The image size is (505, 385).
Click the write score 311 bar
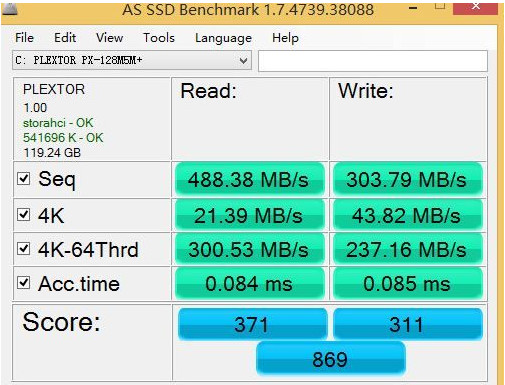click(408, 324)
